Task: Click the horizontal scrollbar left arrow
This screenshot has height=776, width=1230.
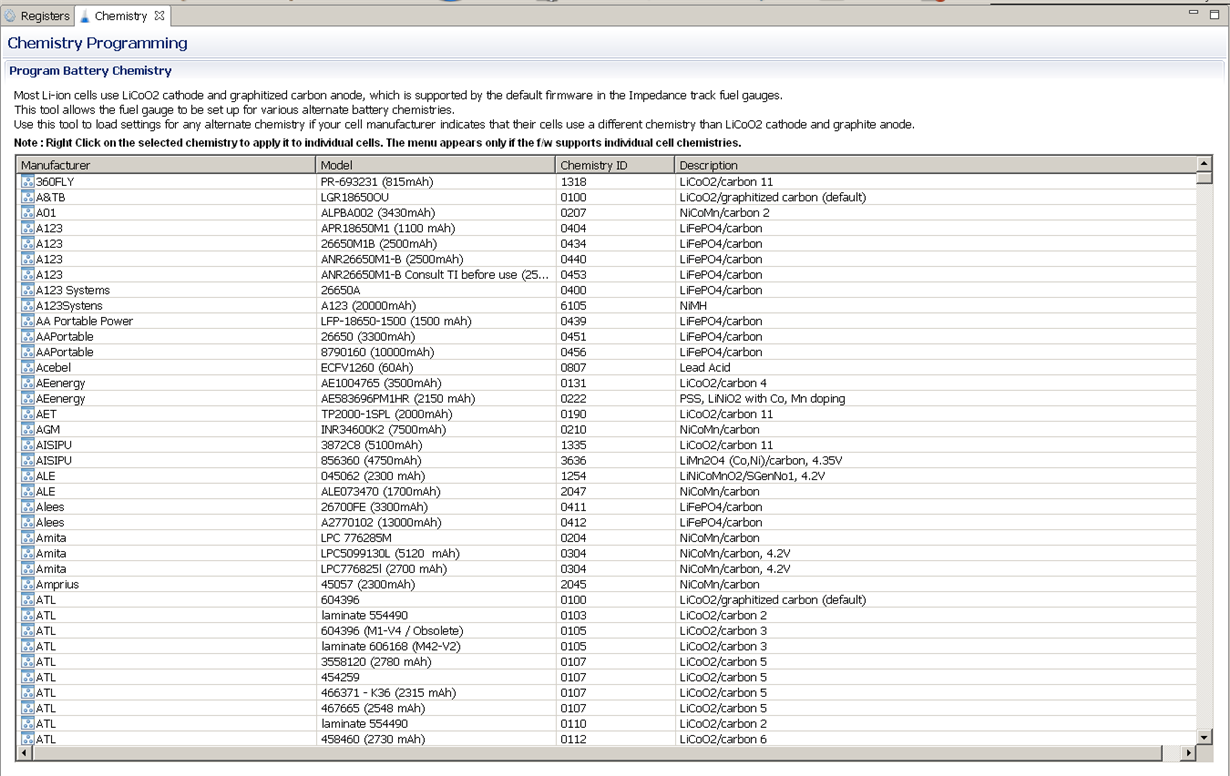Action: pyautogui.click(x=25, y=753)
